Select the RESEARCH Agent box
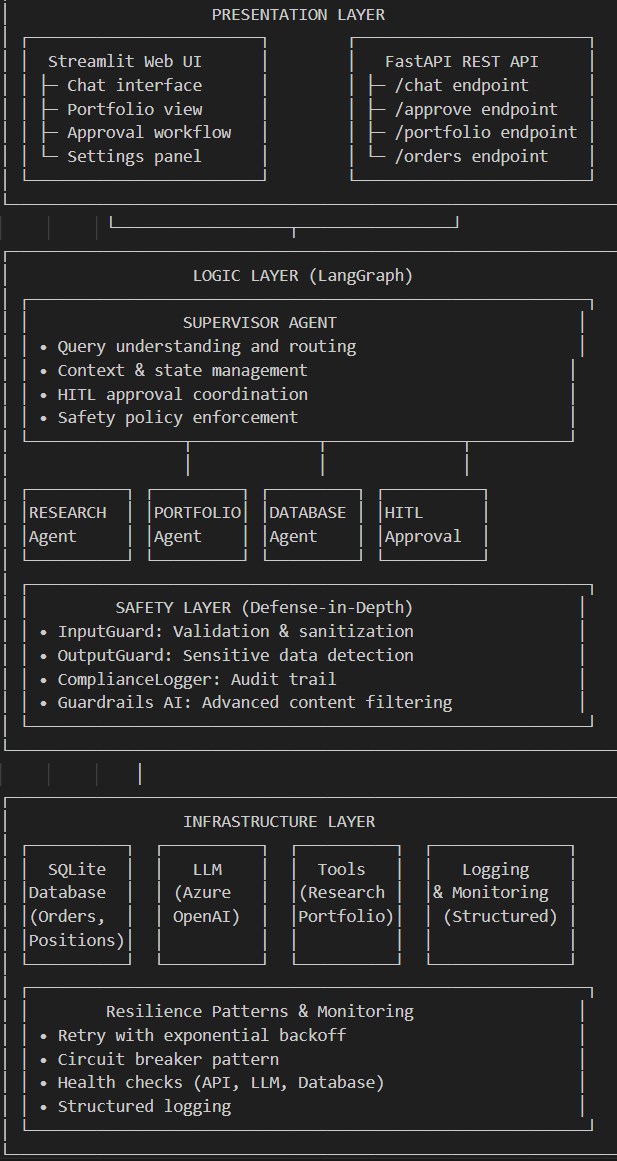 tap(77, 524)
